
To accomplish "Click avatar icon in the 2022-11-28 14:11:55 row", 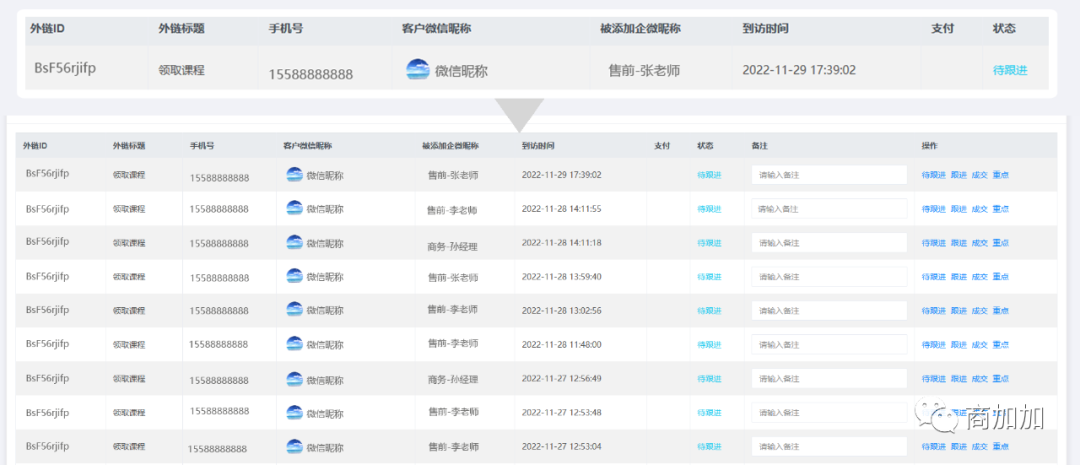I will pos(294,209).
